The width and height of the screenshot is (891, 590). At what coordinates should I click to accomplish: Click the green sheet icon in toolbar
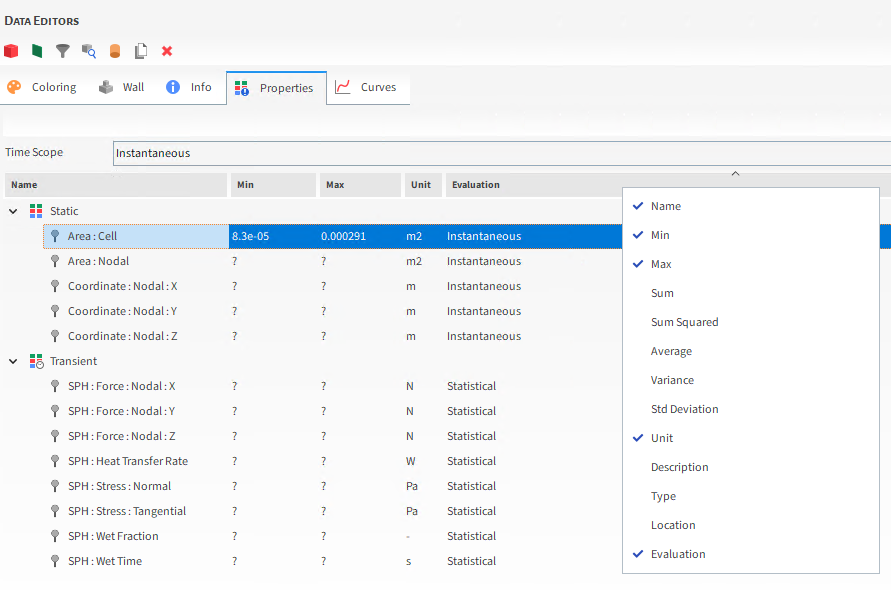(37, 51)
